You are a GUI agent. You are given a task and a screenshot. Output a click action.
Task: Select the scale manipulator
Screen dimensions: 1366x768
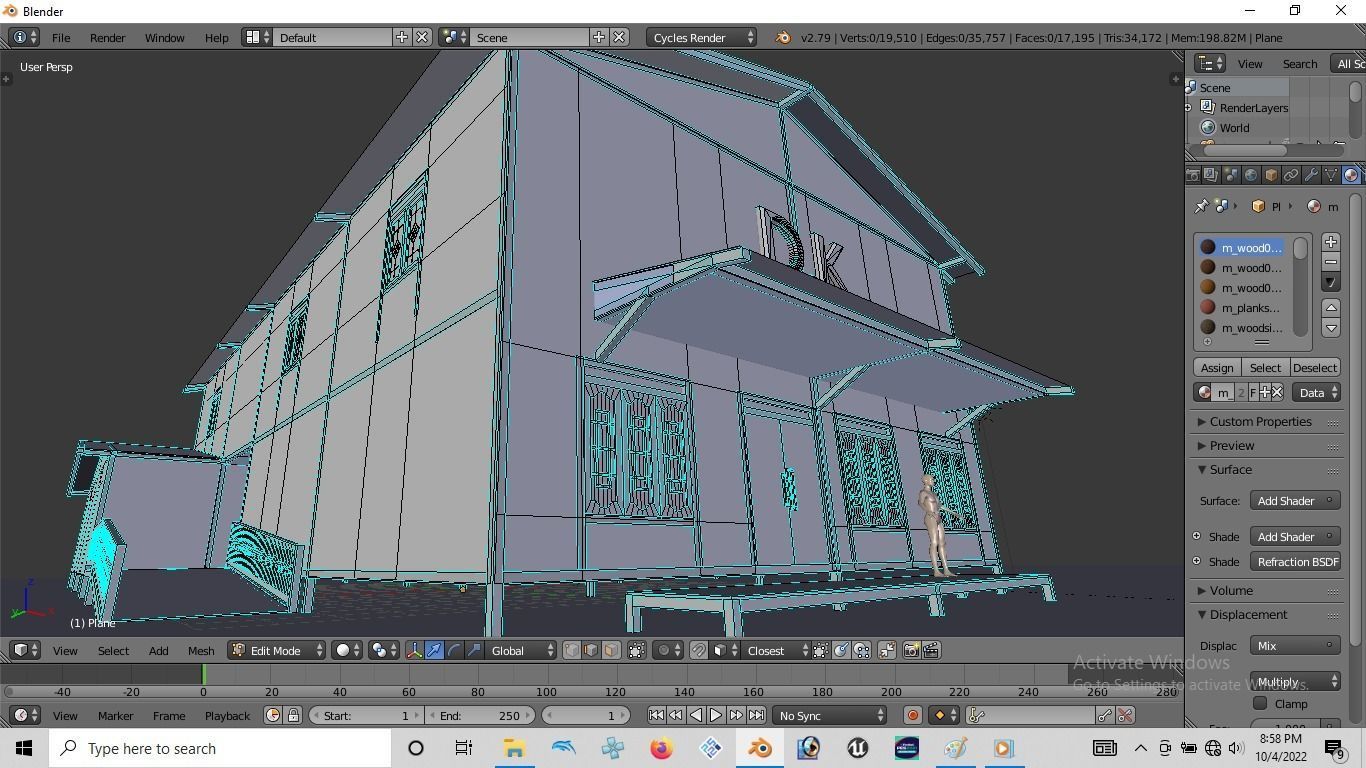click(x=475, y=651)
